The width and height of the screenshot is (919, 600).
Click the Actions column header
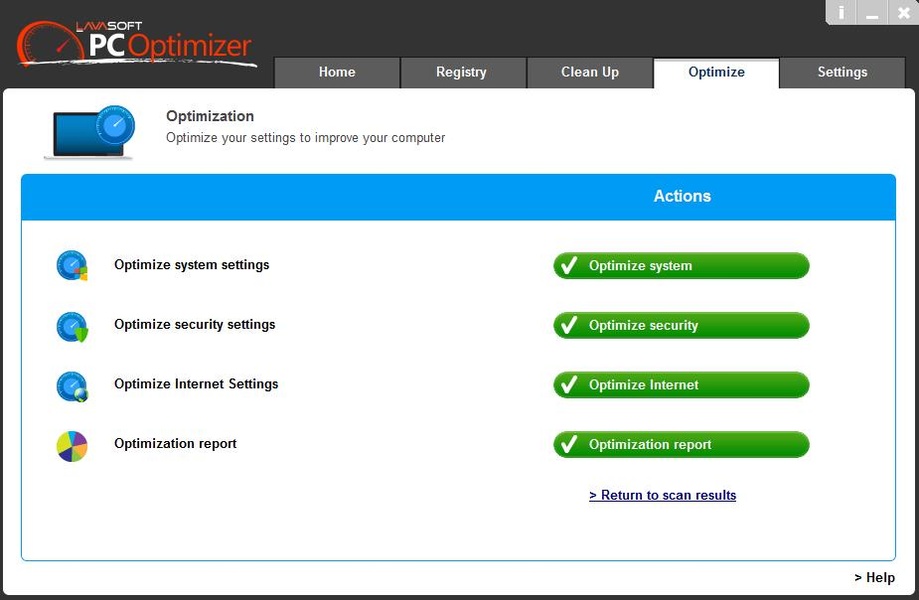tap(682, 196)
